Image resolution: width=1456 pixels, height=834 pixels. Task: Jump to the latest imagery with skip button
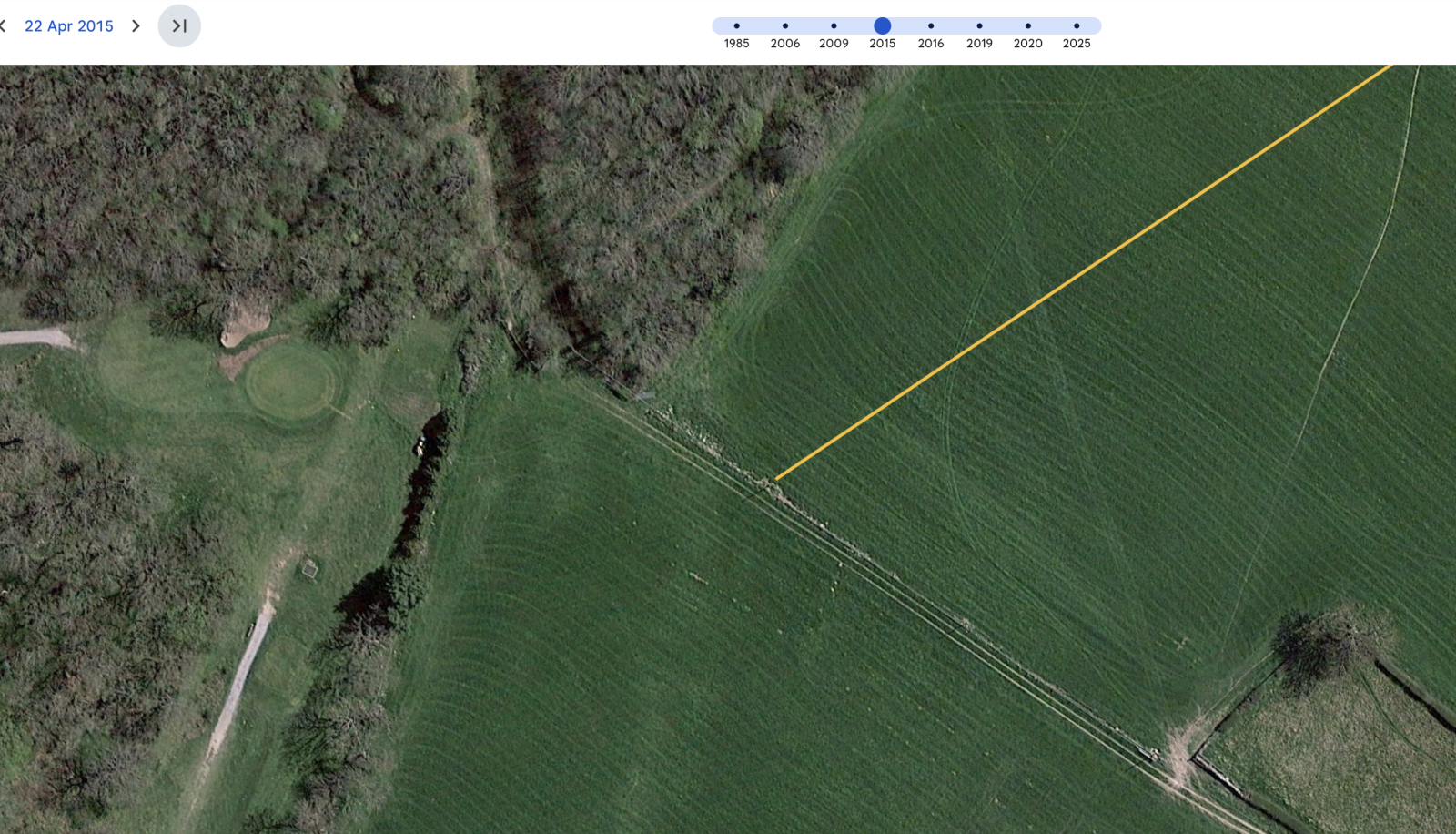(179, 26)
